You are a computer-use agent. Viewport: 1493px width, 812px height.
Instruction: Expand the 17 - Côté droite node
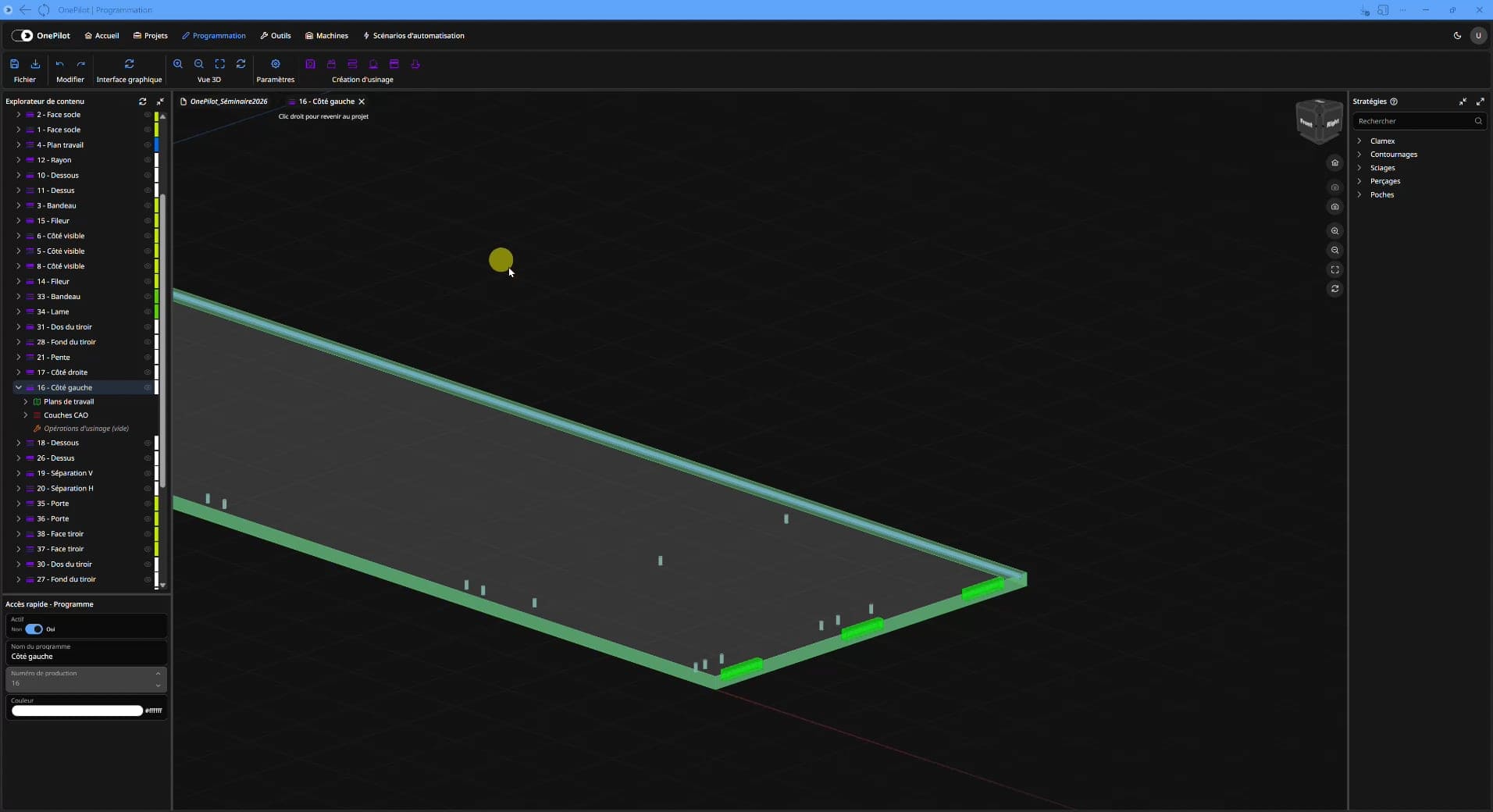point(19,372)
